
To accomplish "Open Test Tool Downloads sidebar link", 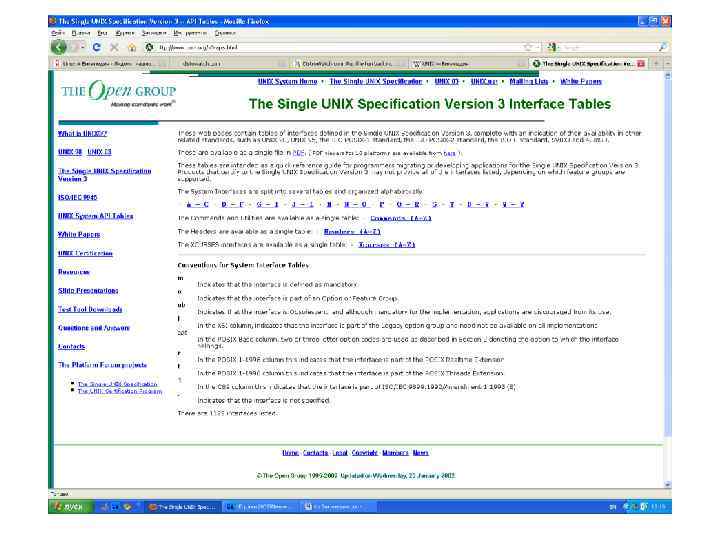I will pos(90,309).
